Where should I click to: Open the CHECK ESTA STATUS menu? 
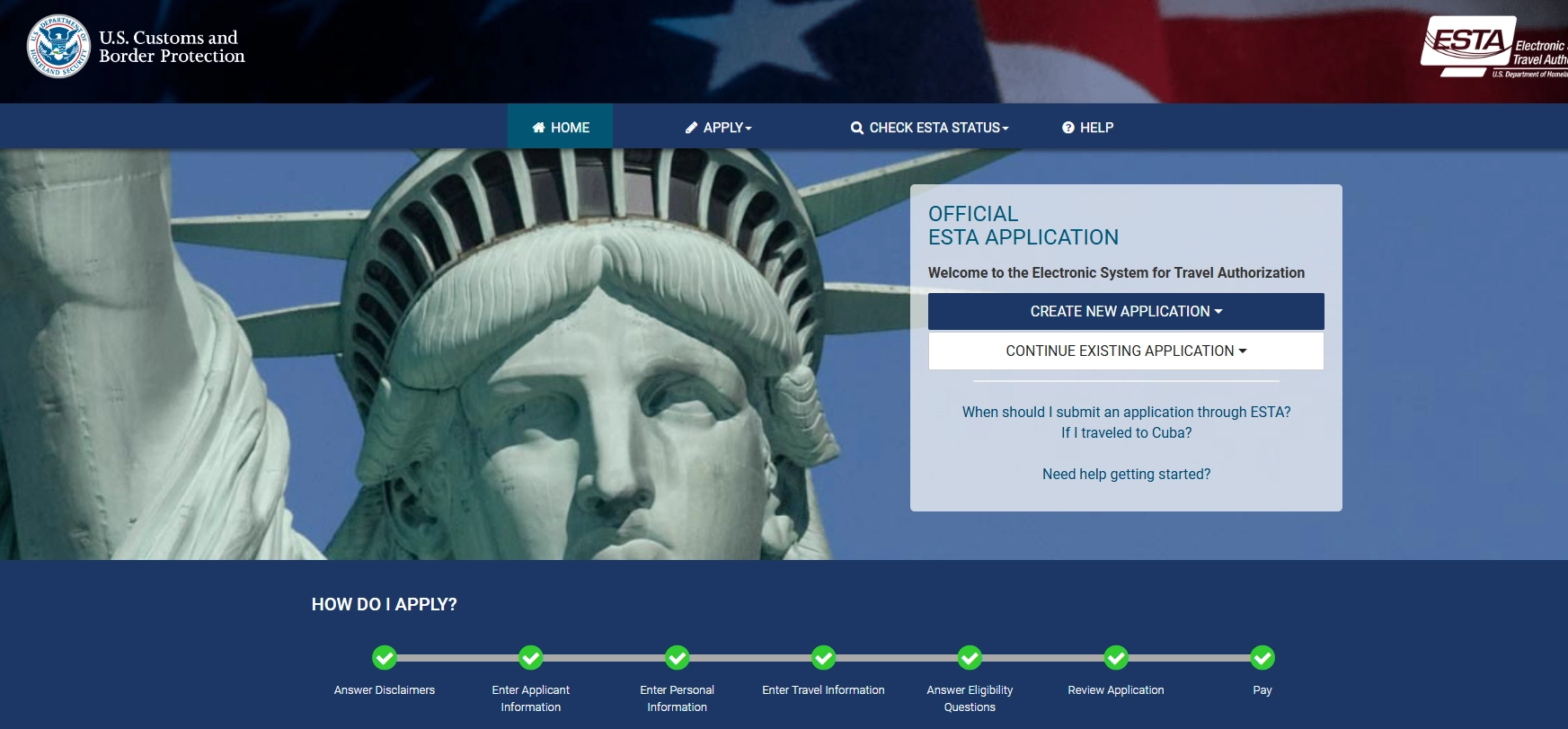pyautogui.click(x=930, y=128)
